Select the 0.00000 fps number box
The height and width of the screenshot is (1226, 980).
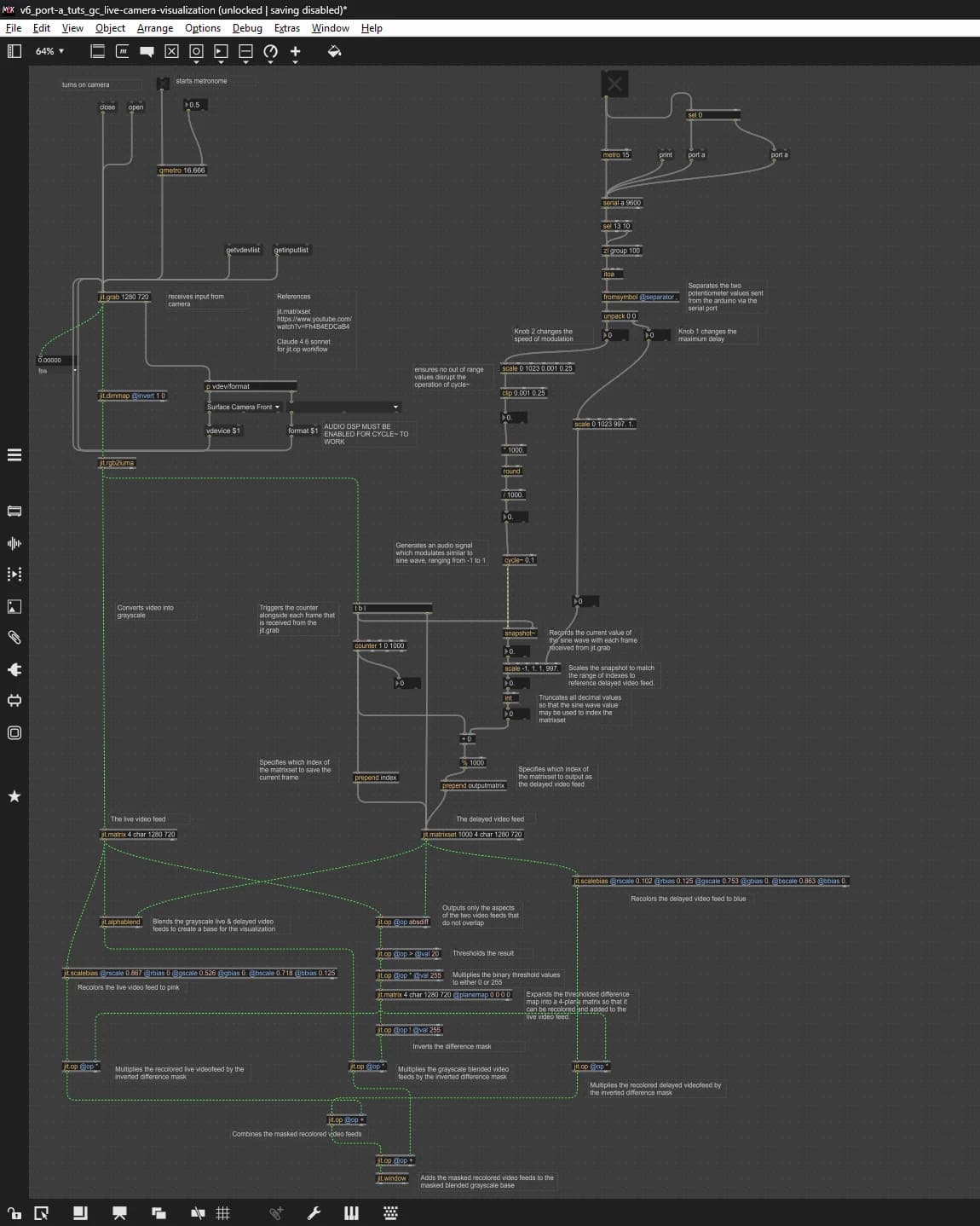coord(56,361)
